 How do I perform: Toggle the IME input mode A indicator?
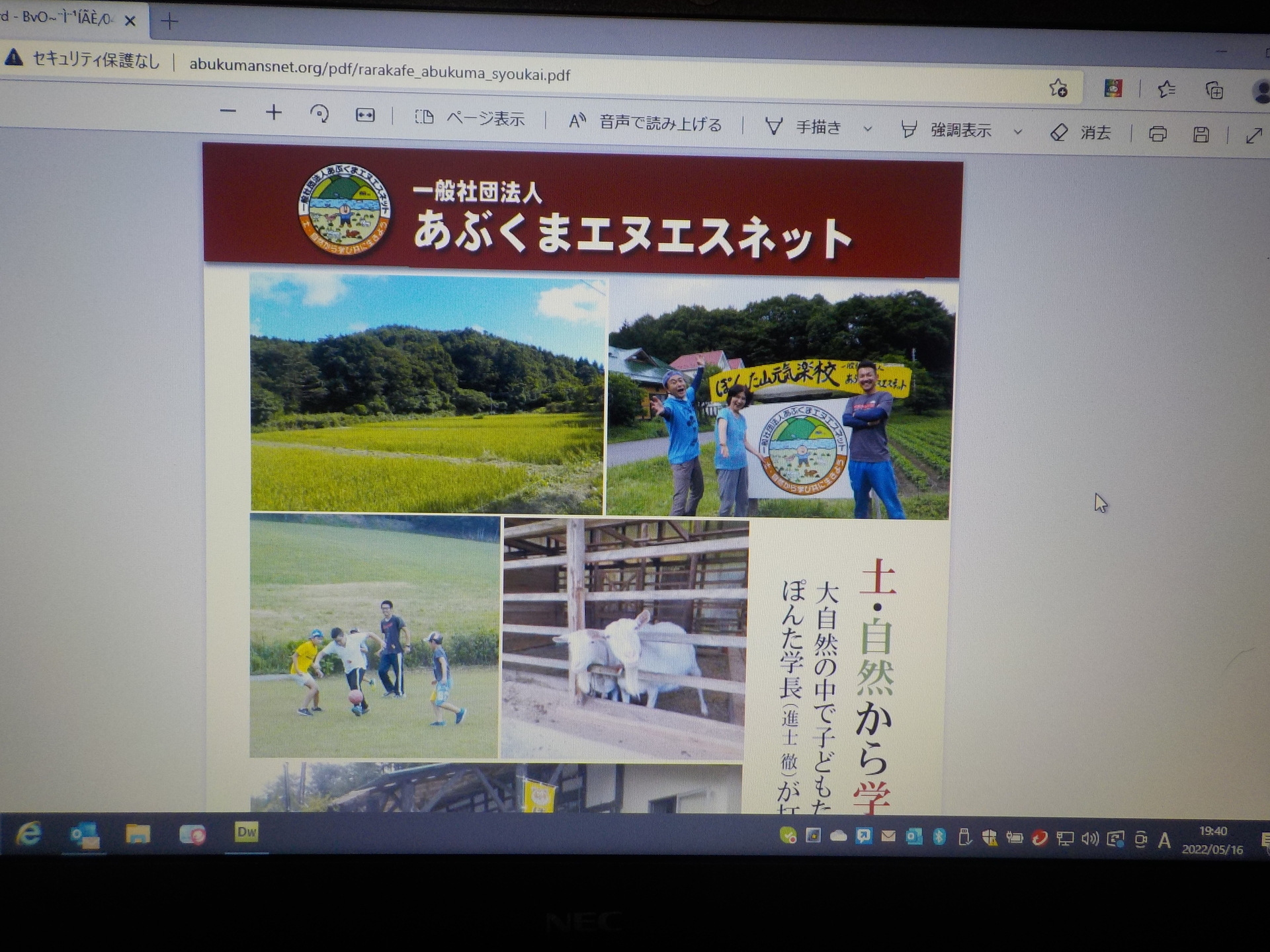point(1164,840)
